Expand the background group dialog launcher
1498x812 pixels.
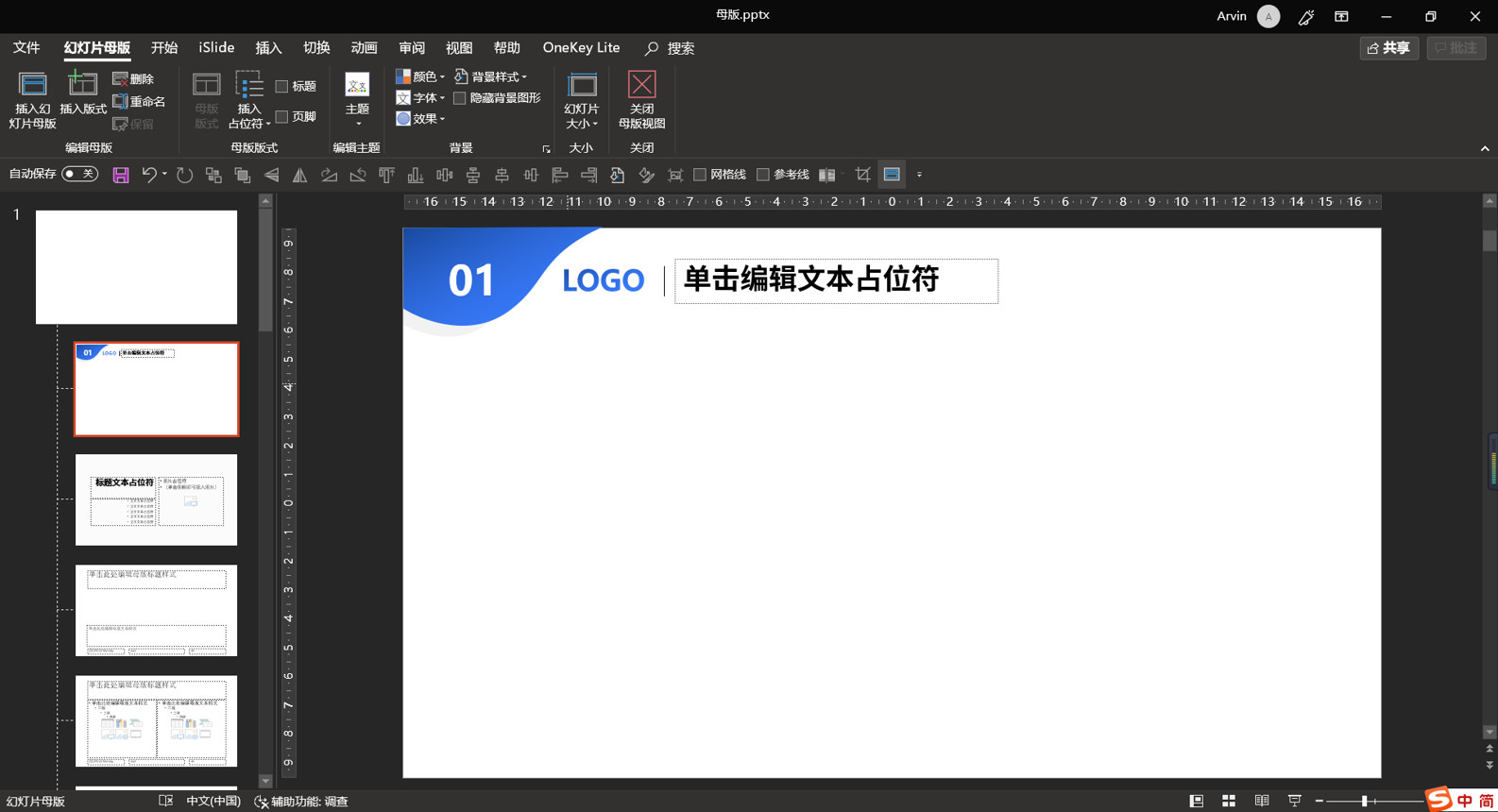(546, 149)
